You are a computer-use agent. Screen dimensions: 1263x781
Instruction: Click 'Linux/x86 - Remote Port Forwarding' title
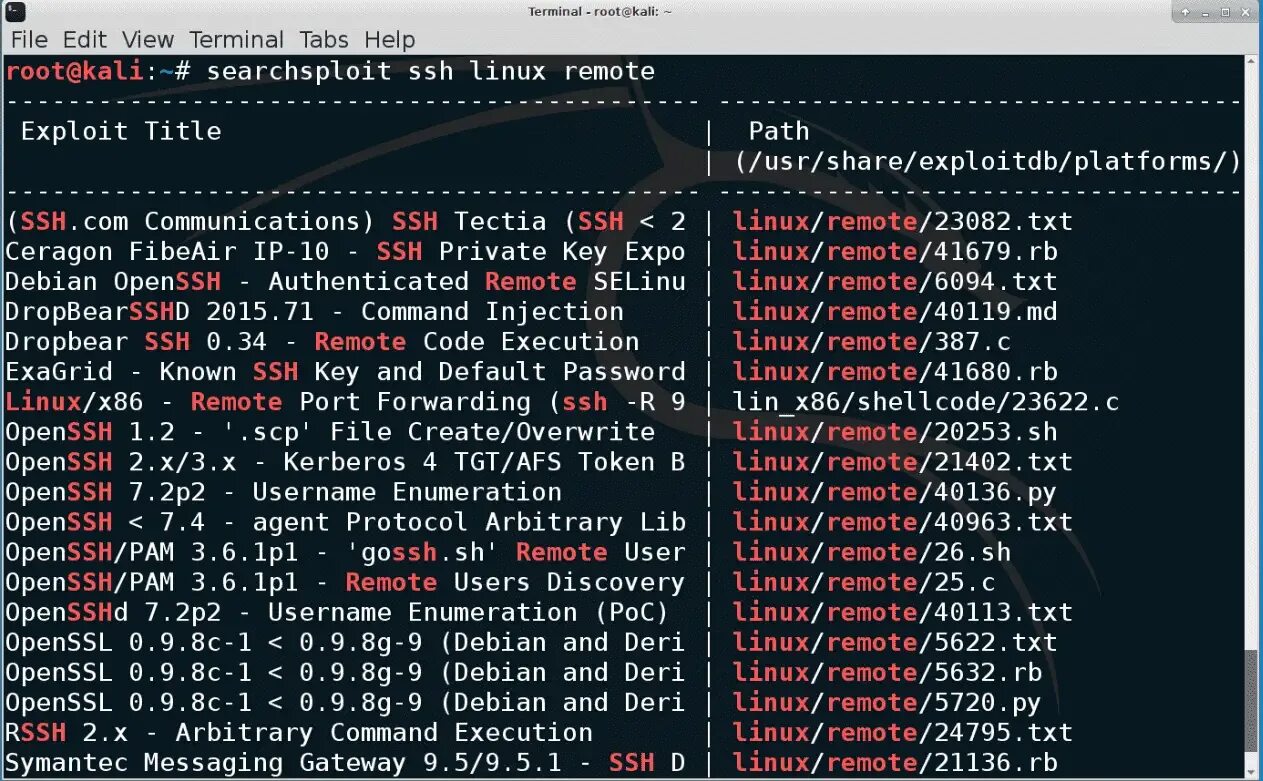tap(346, 402)
